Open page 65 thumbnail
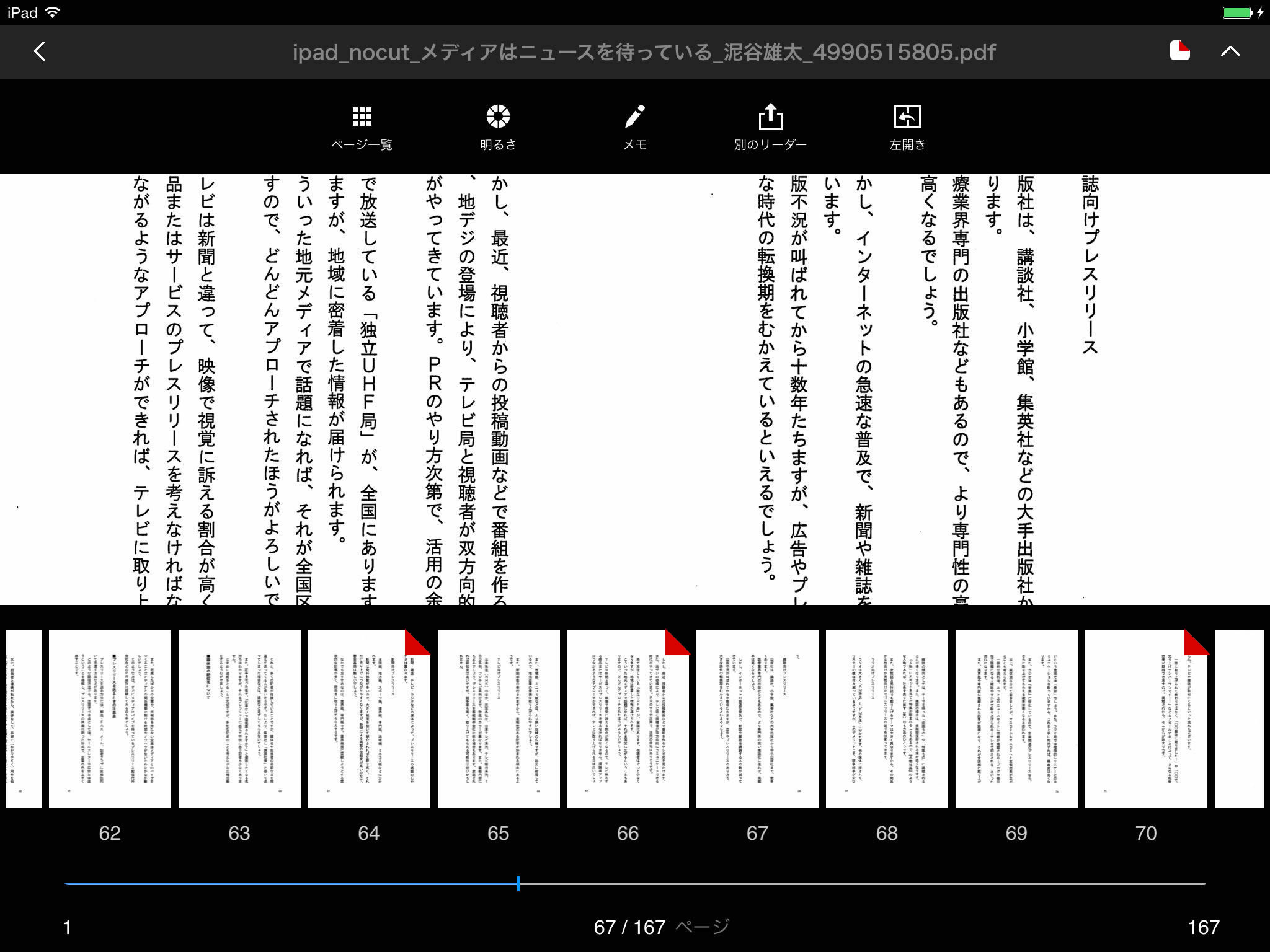The height and width of the screenshot is (952, 1270). [x=499, y=719]
